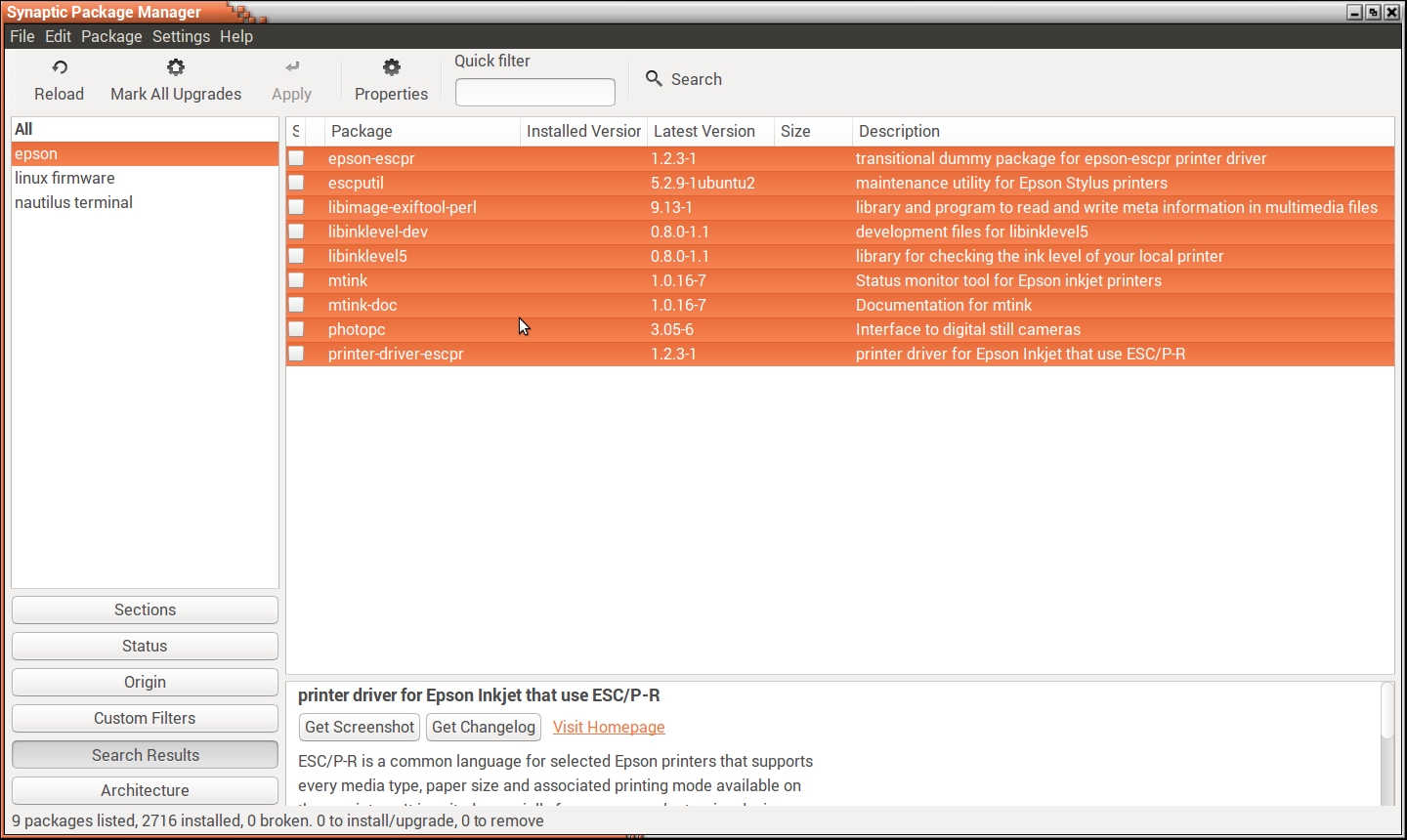Viewport: 1407px width, 840px height.
Task: Click the Get Changelog button
Action: point(484,727)
